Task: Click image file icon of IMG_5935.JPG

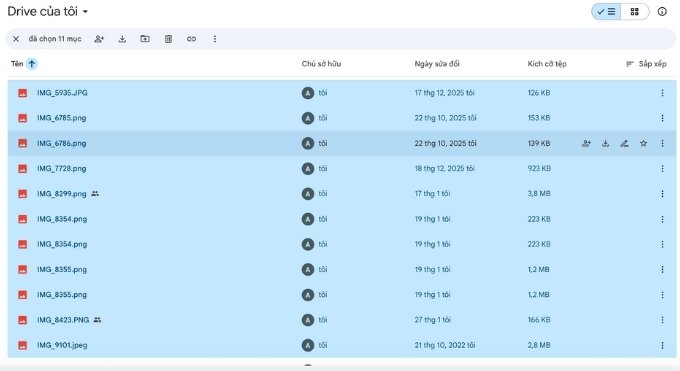Action: click(23, 93)
